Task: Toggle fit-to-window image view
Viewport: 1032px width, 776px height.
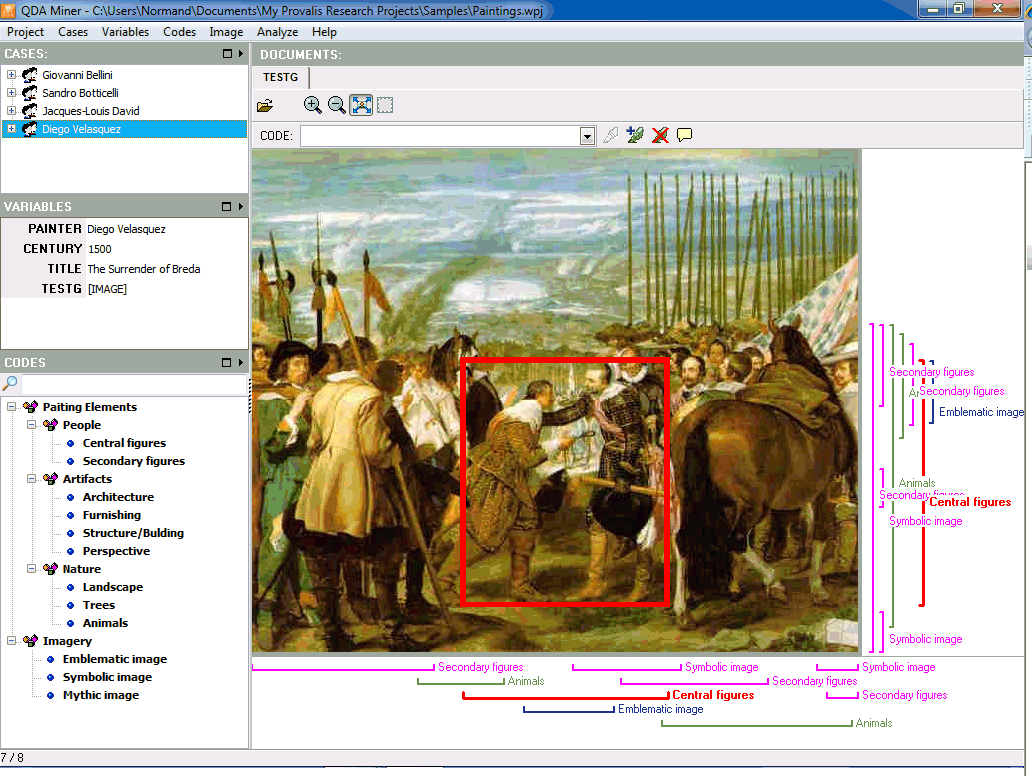Action: 361,105
